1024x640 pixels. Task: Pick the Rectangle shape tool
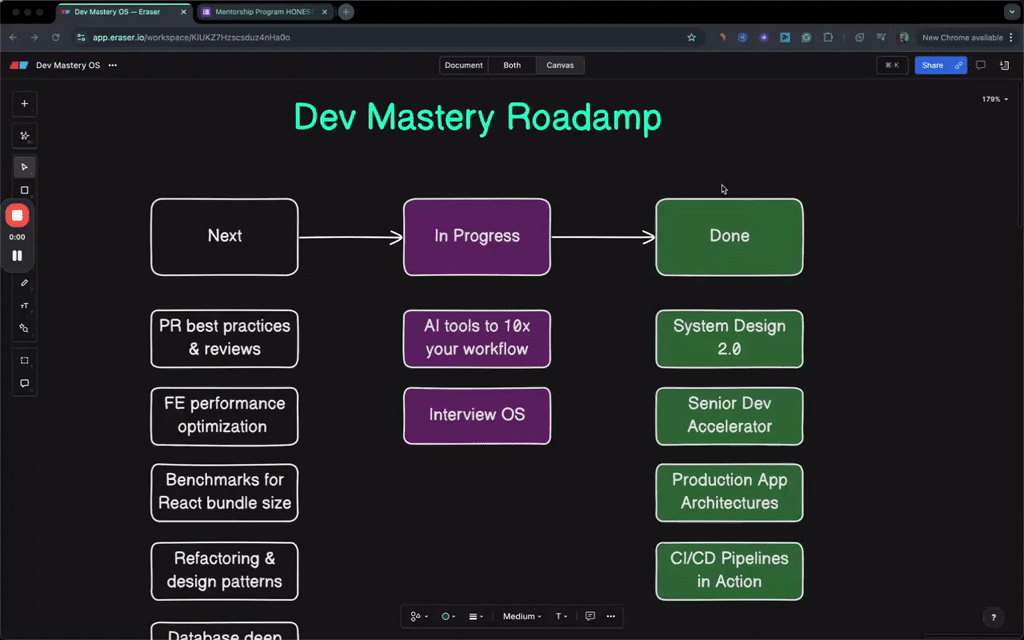24,189
